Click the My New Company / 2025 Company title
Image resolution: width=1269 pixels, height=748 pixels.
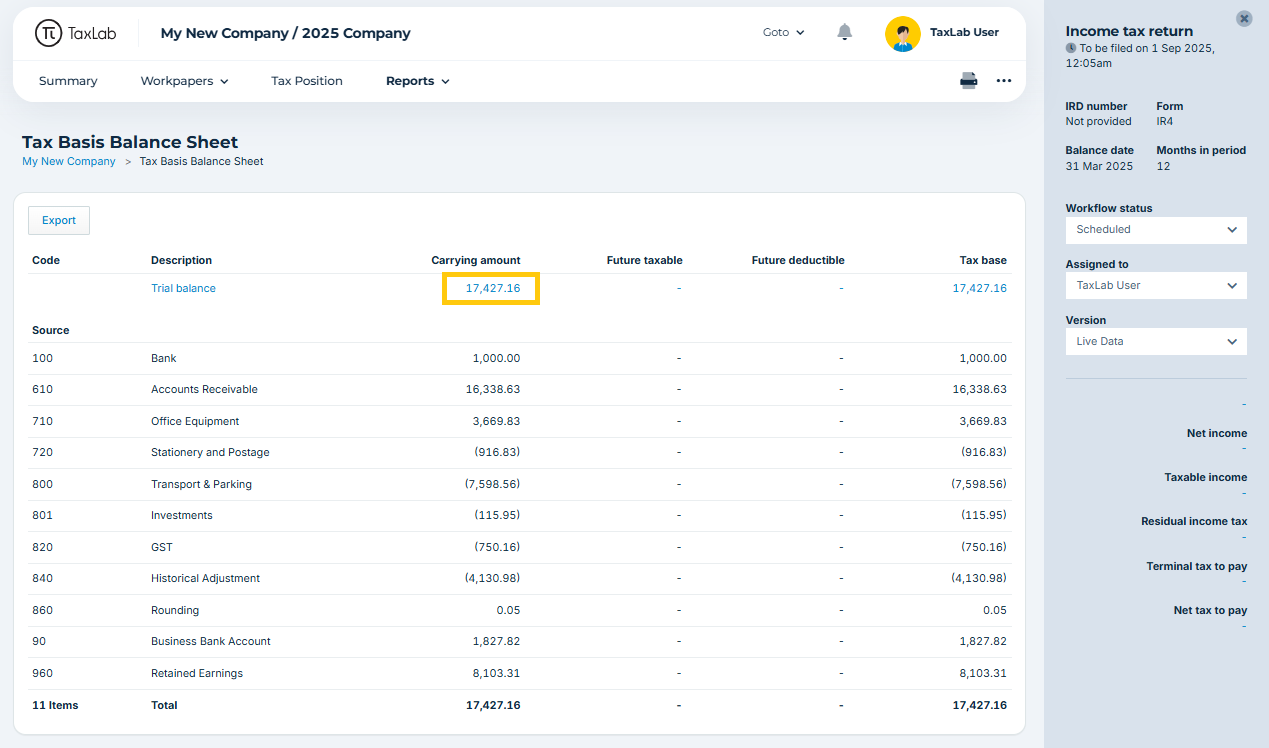click(x=285, y=33)
